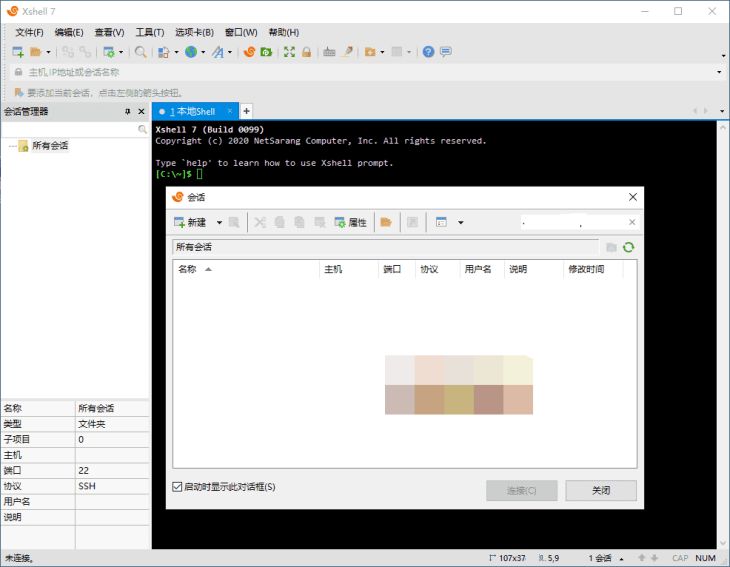Expand the Font icon dropdown arrow
The image size is (730, 567).
(230, 52)
